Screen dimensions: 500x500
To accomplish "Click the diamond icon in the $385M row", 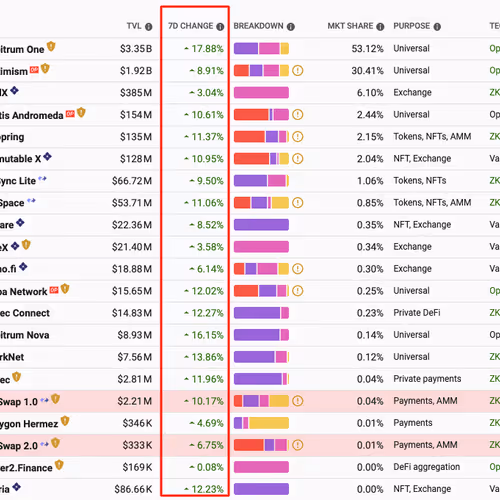I will coord(14,90).
